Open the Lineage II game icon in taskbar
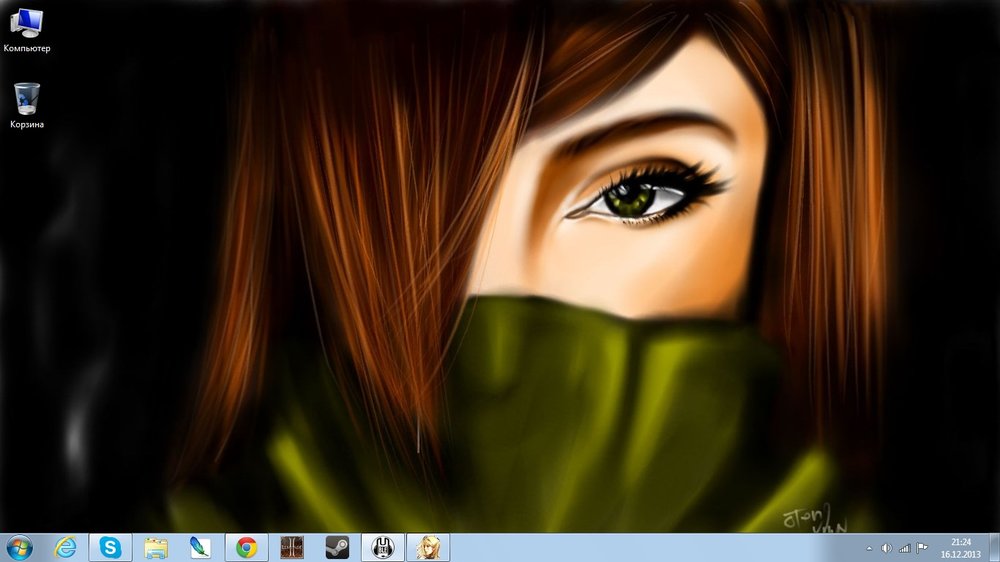The height and width of the screenshot is (562, 1000). [x=291, y=547]
